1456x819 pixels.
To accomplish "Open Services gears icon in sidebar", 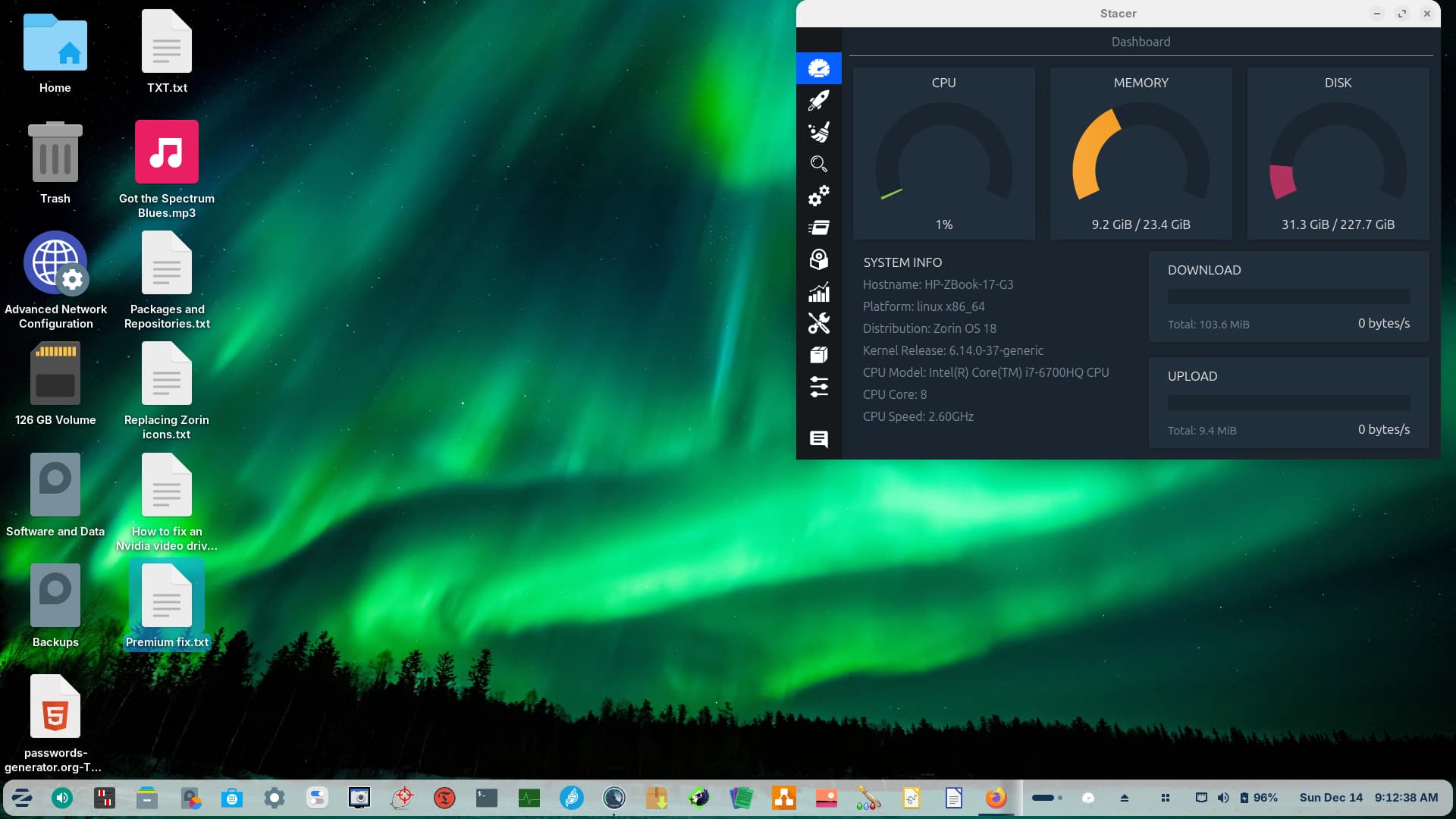I will (x=818, y=196).
